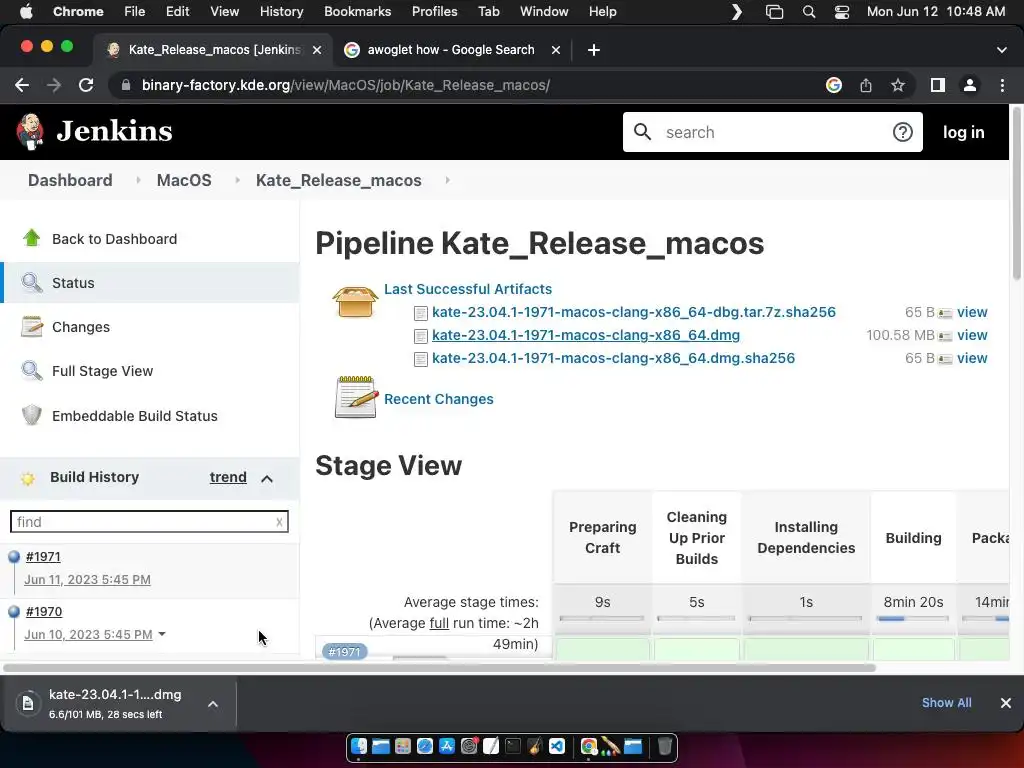This screenshot has height=768, width=1024.
Task: Expand the breadcrumb arrow after Dashboard
Action: [138, 180]
